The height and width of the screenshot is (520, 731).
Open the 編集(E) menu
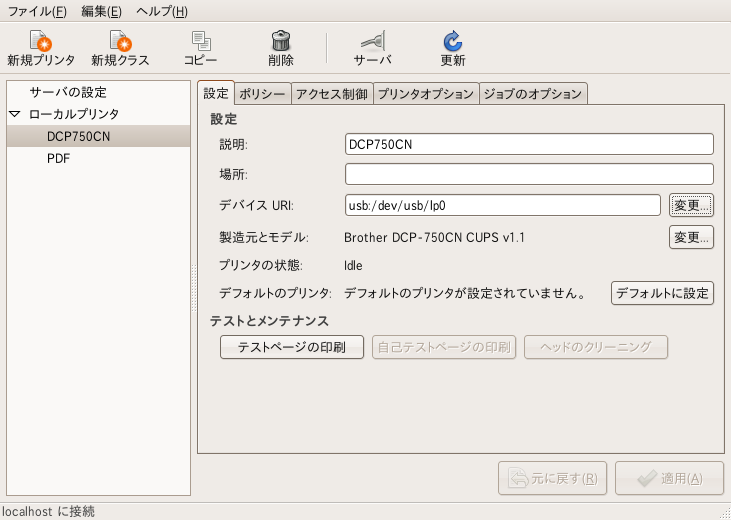[x=101, y=11]
